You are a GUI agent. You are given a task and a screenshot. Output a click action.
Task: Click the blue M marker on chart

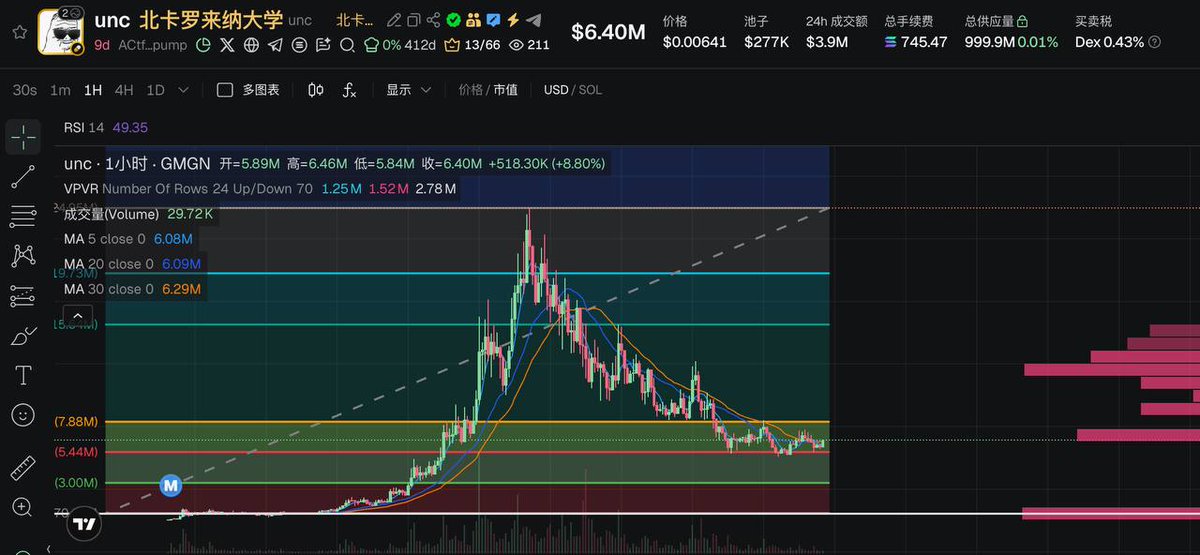(170, 486)
